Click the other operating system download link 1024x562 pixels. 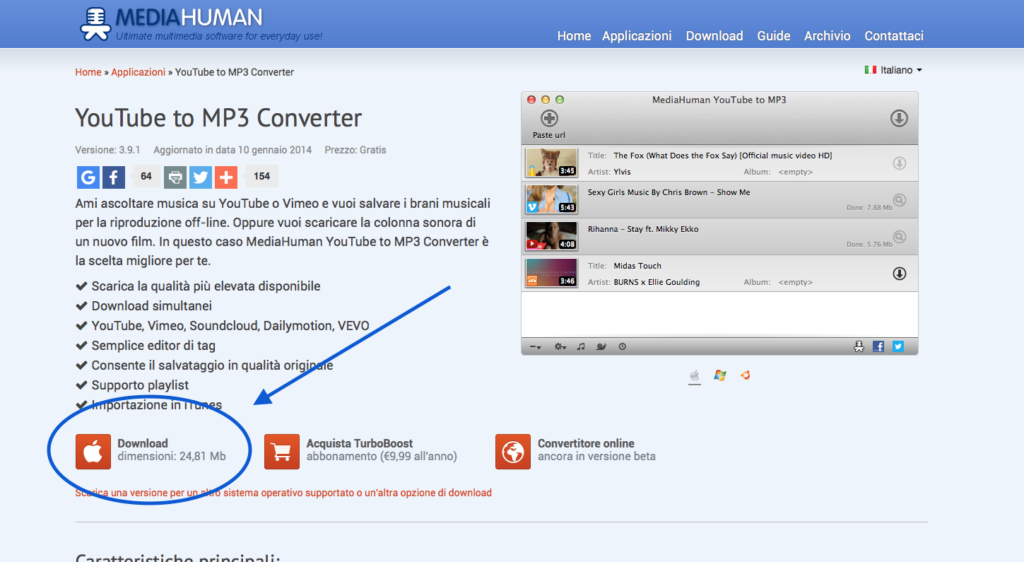(x=283, y=493)
